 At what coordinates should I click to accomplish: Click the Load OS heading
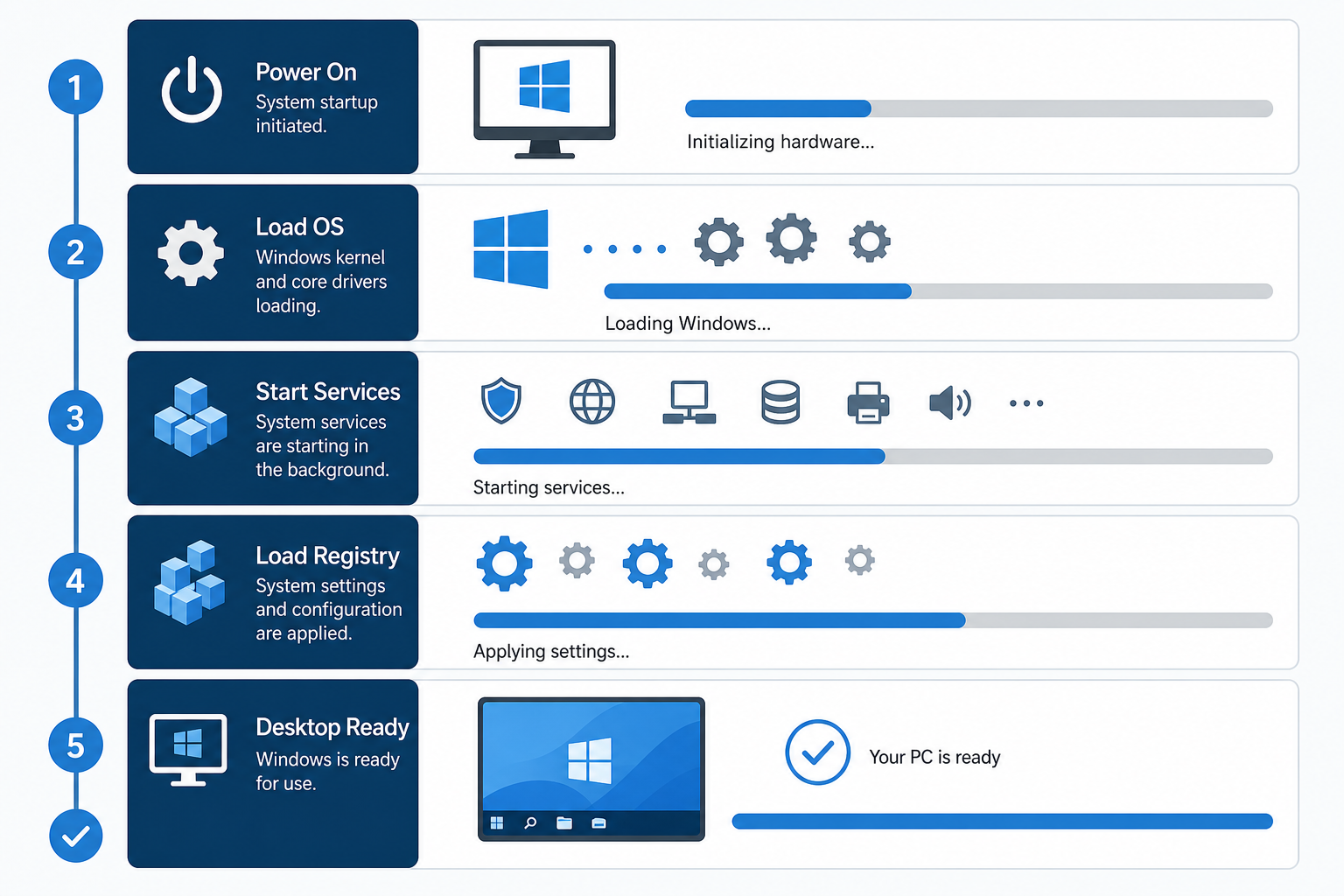[x=300, y=227]
